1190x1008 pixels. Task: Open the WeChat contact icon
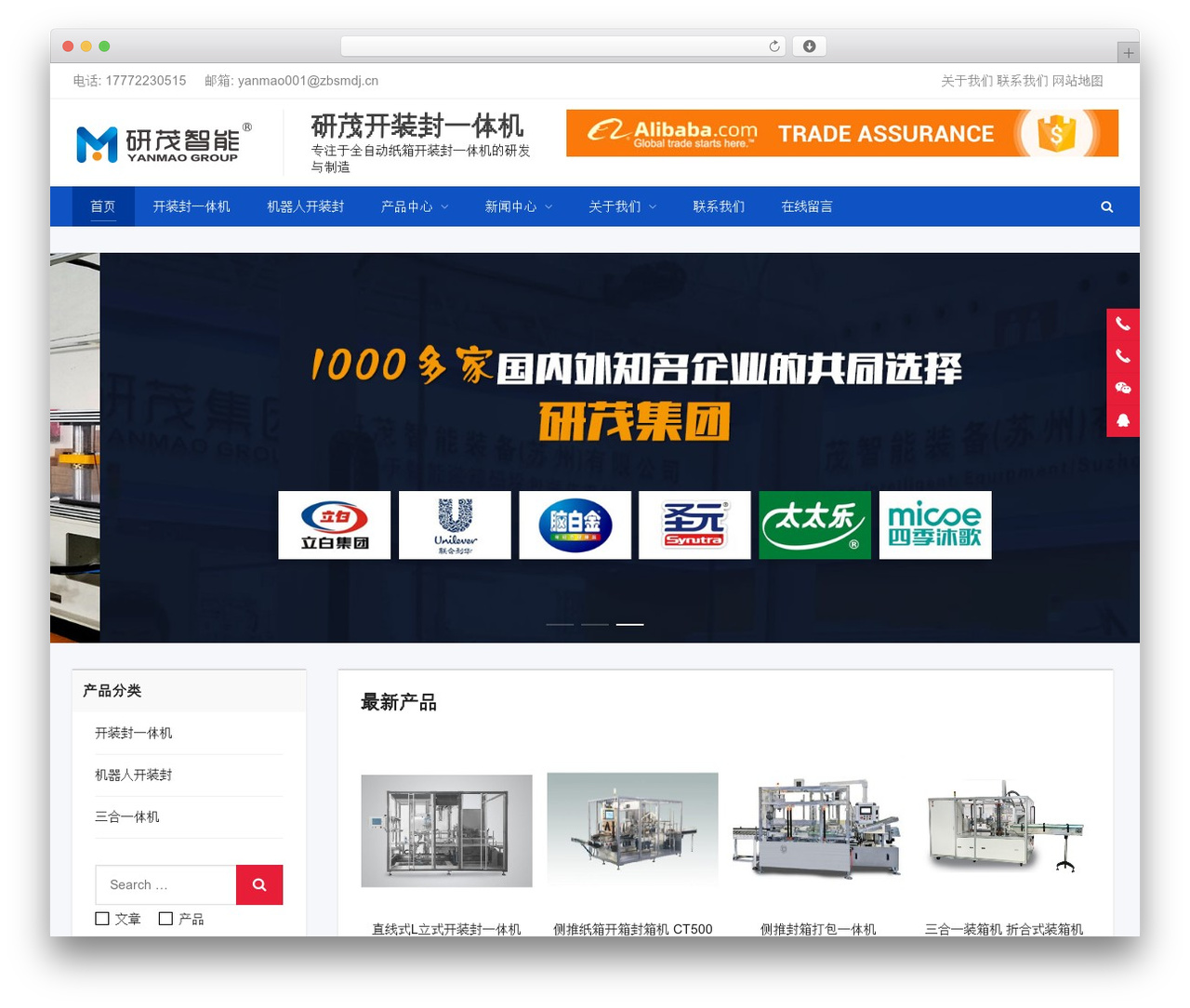[x=1123, y=388]
